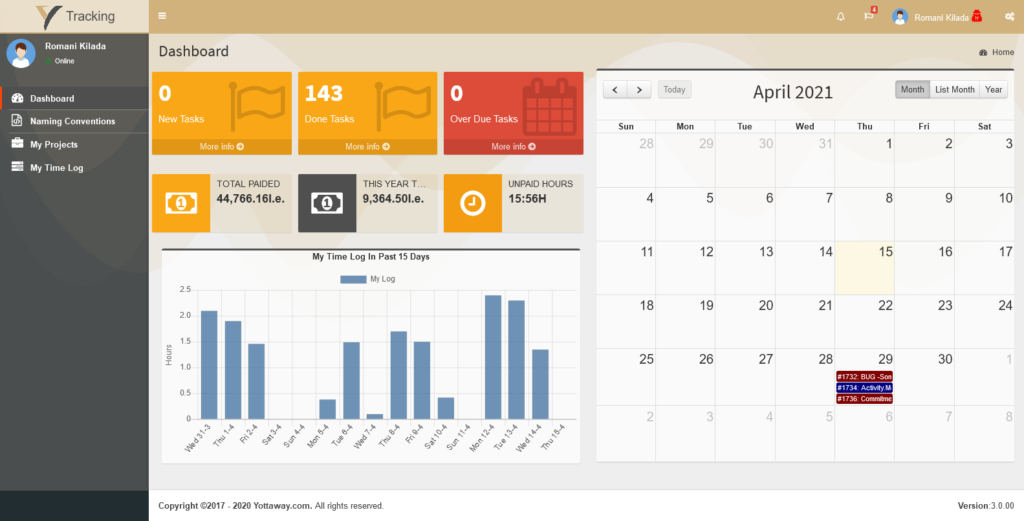Switch calendar to Year view
1024x521 pixels.
tap(993, 89)
